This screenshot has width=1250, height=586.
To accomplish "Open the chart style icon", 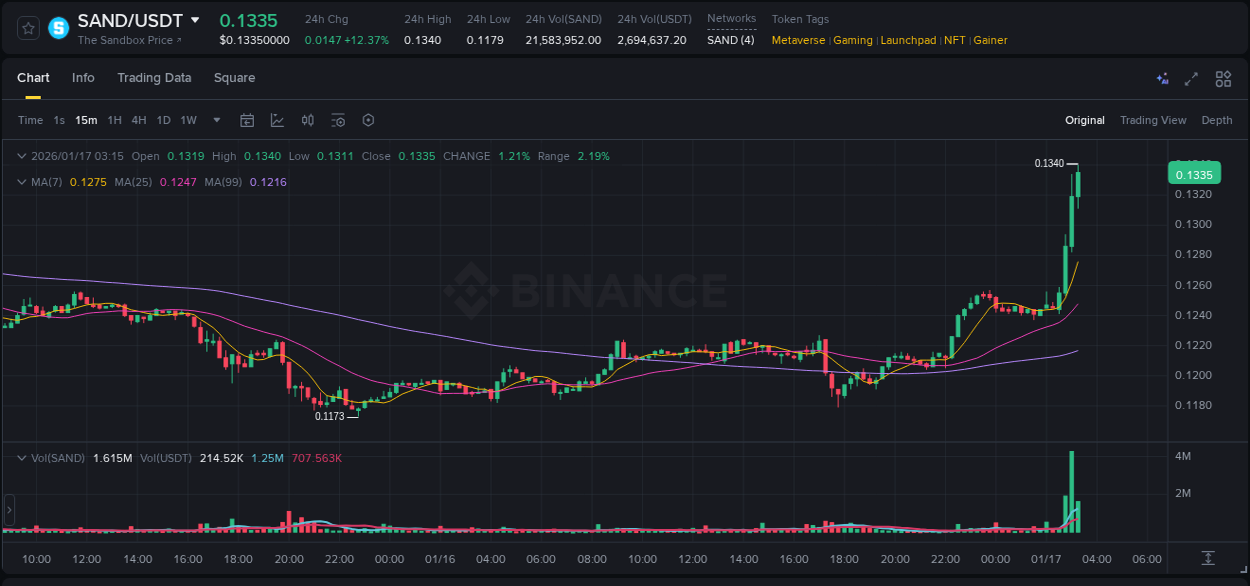I will (x=276, y=120).
